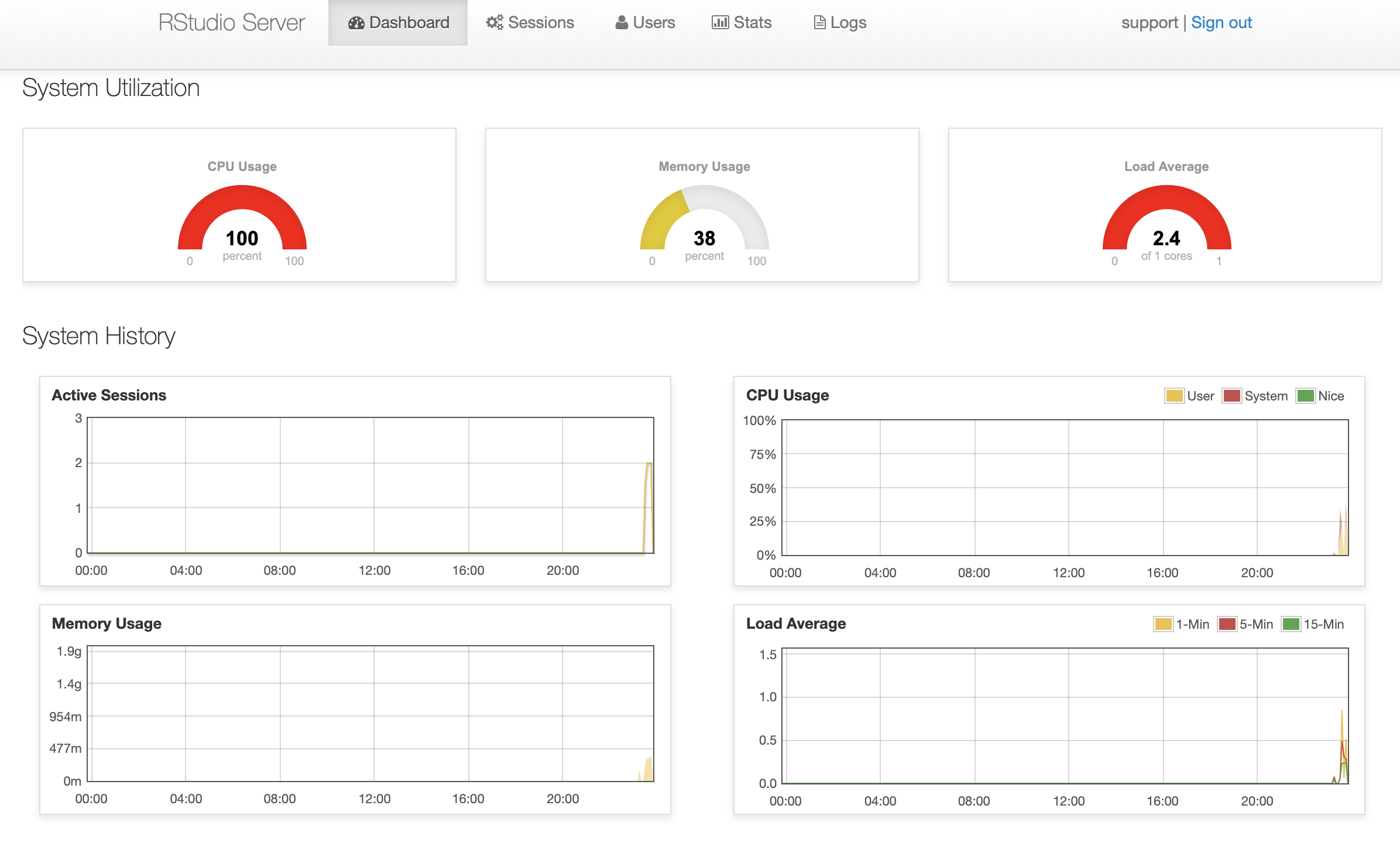
Task: Open the Stats tab
Action: tap(742, 23)
